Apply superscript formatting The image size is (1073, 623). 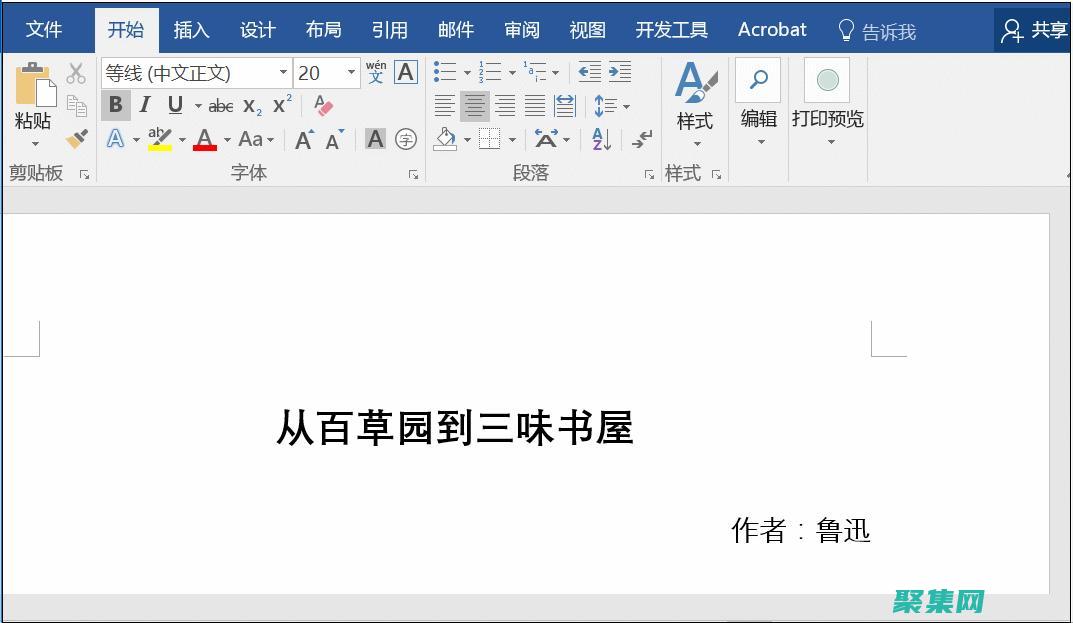tap(281, 104)
